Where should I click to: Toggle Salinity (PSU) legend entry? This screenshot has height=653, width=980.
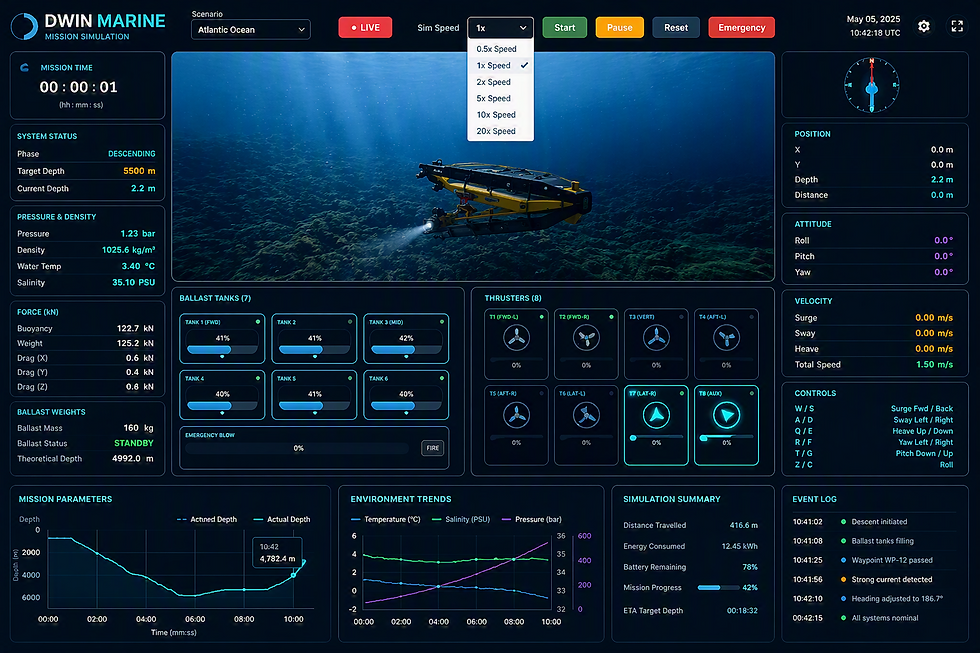pyautogui.click(x=461, y=519)
